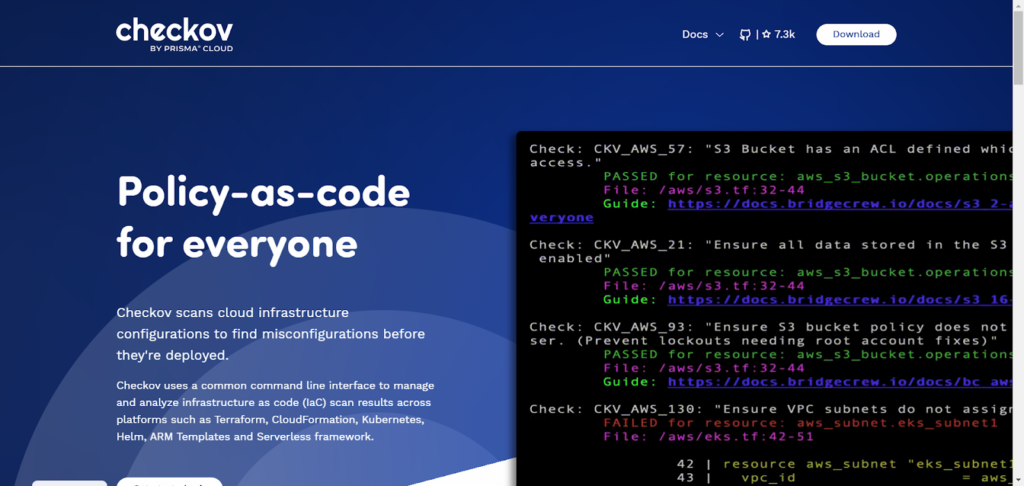Click the Download button
The width and height of the screenshot is (1024, 486).
tap(856, 35)
